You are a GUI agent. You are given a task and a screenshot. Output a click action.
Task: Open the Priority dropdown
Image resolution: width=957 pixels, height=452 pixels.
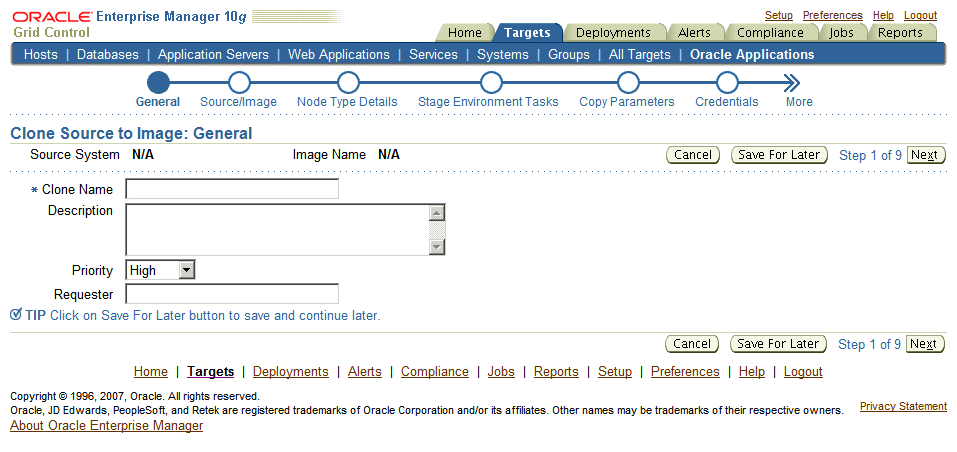(x=160, y=270)
